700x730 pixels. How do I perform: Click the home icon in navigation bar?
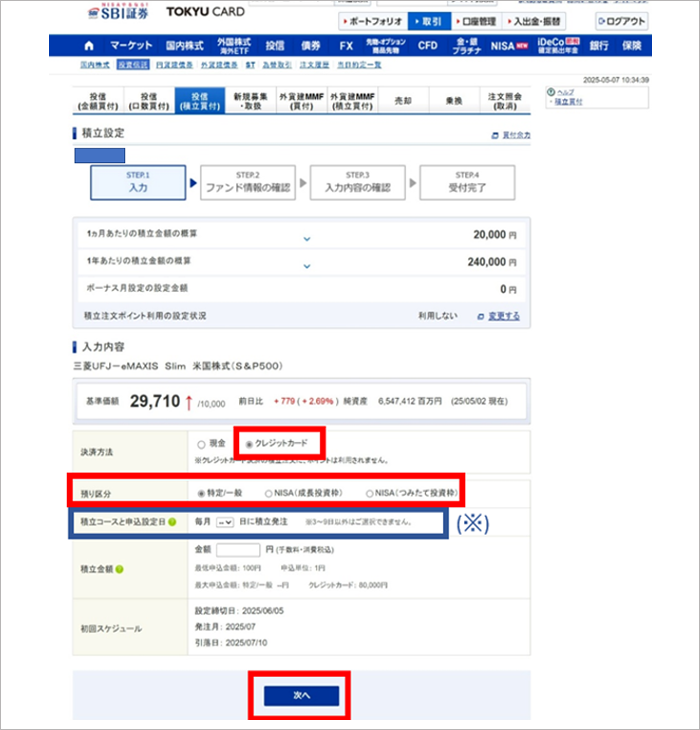click(89, 46)
